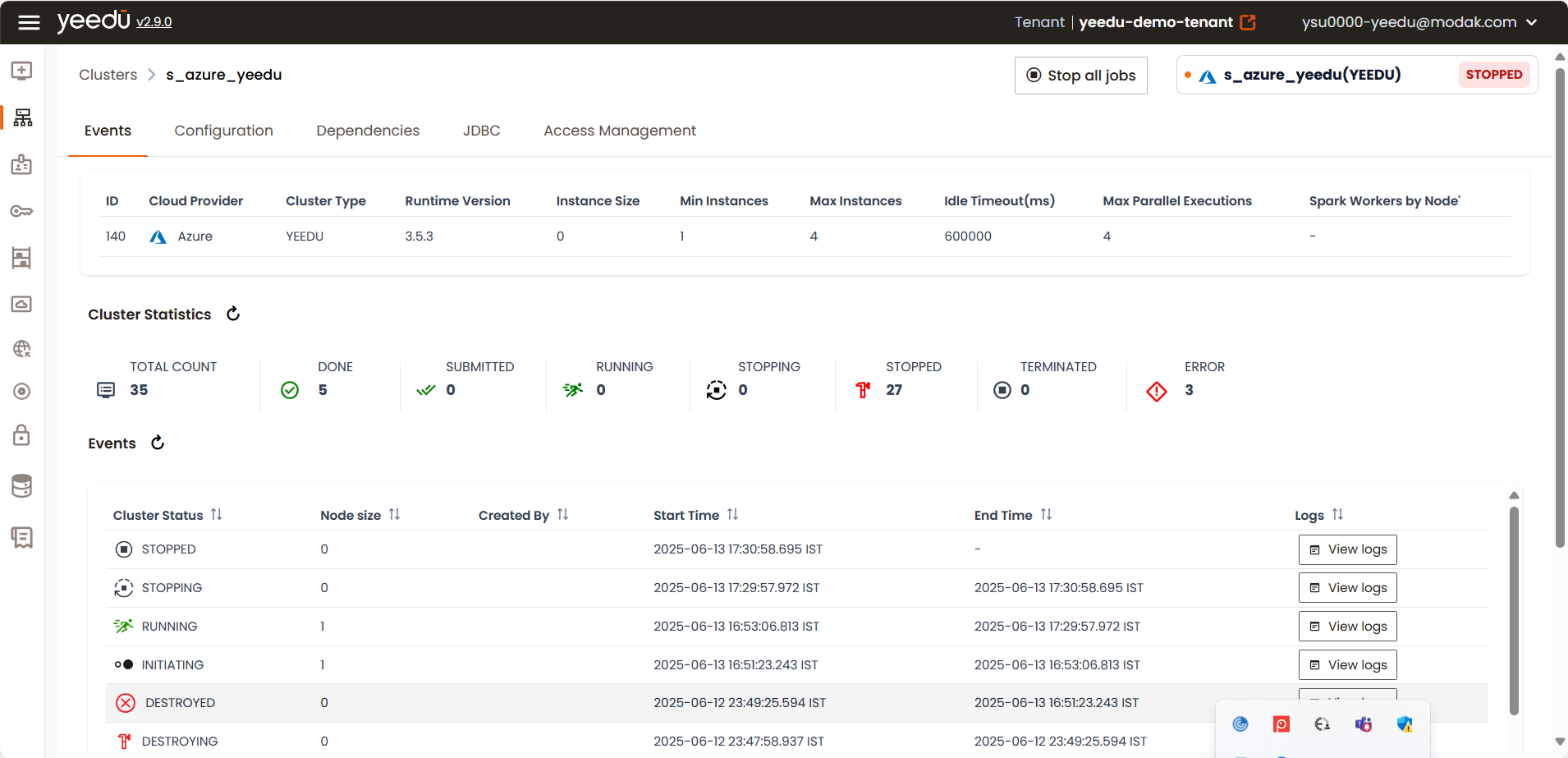View logs for the STOPPING event
This screenshot has height=758, width=1568.
click(1348, 588)
